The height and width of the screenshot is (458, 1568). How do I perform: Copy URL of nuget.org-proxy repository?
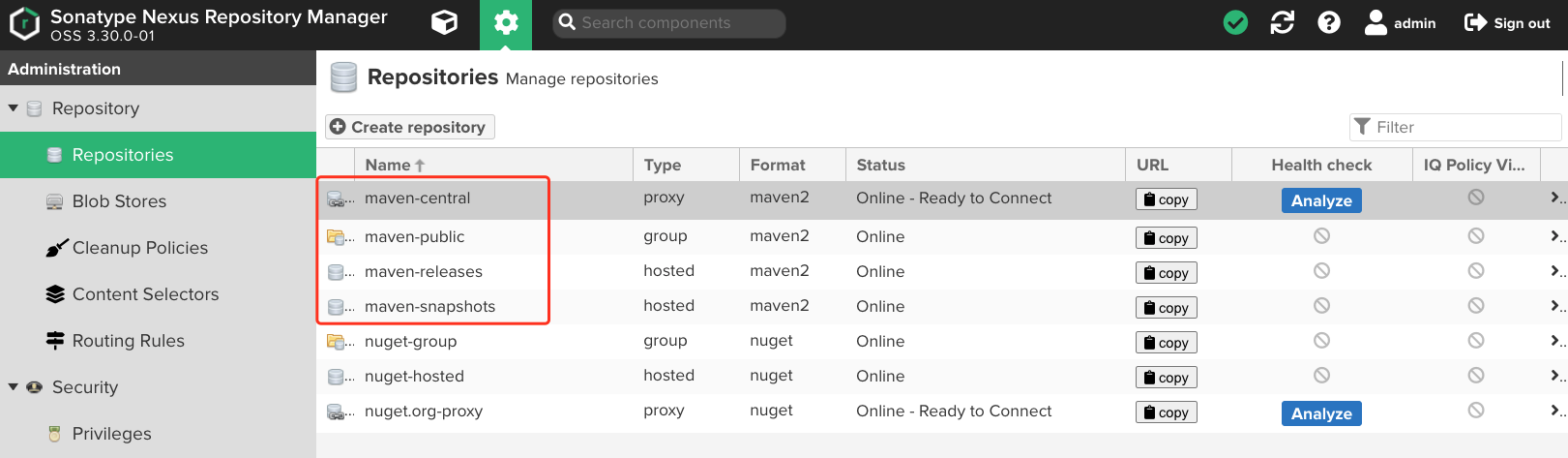(1167, 412)
